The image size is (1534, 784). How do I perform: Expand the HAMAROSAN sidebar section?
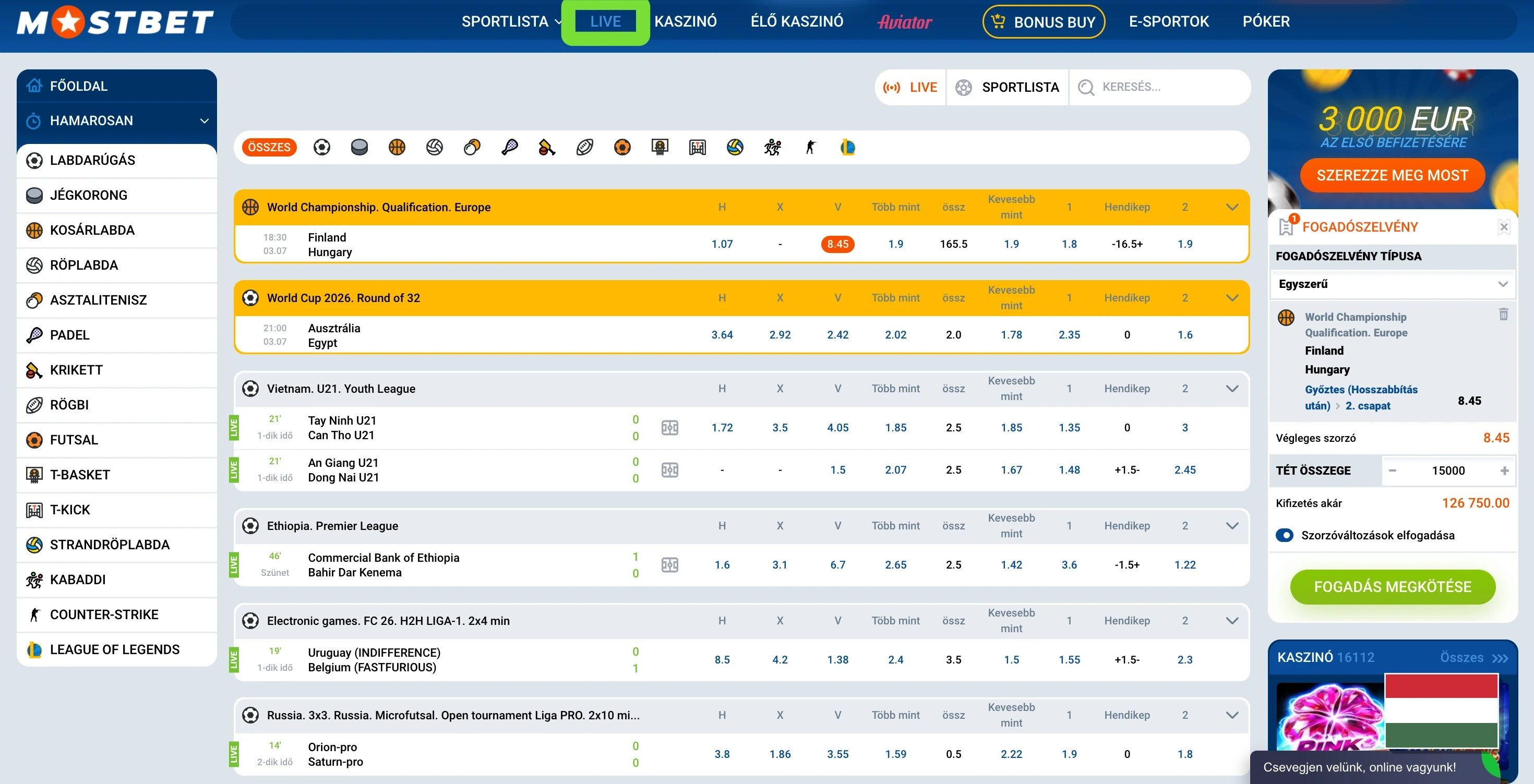[x=117, y=121]
